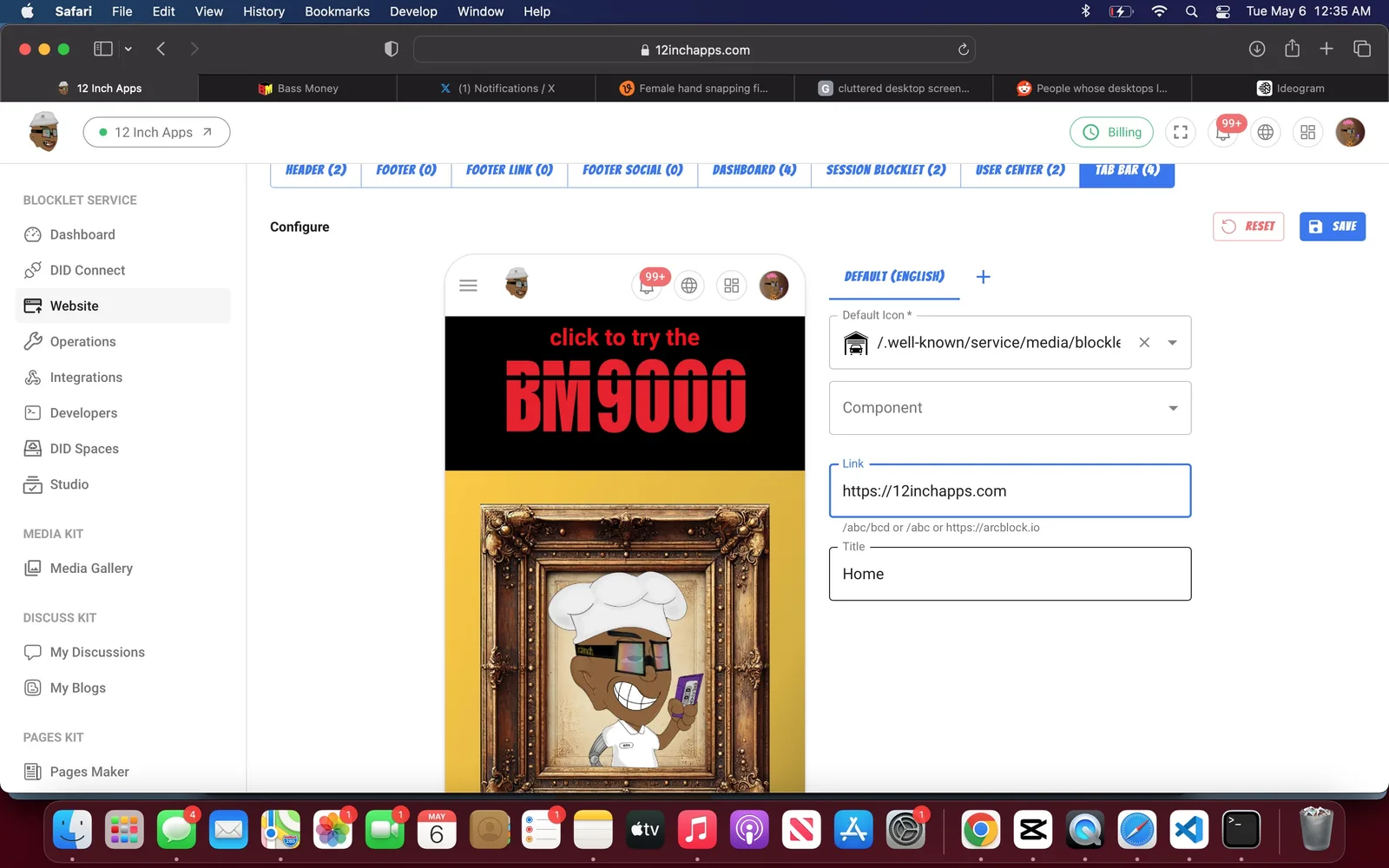This screenshot has width=1389, height=868.
Task: Click the Save button
Action: pos(1333,227)
